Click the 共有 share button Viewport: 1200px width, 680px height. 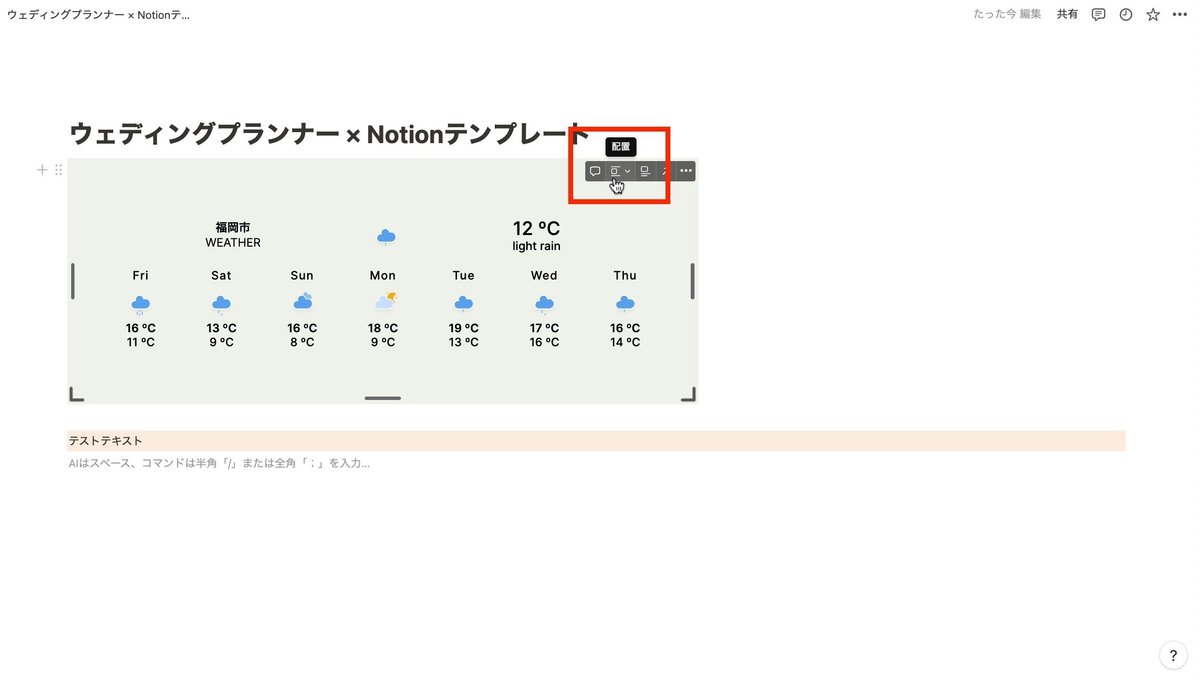tap(1067, 14)
